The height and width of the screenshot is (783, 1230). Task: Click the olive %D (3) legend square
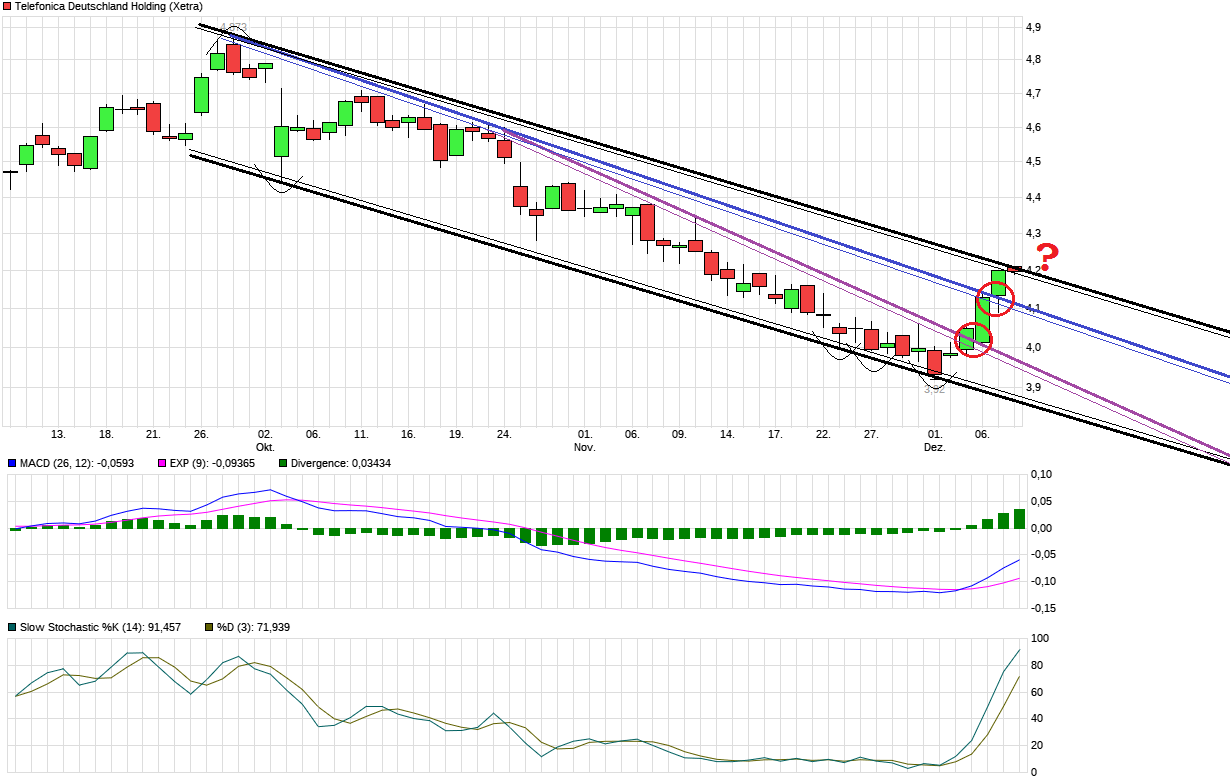click(x=208, y=626)
